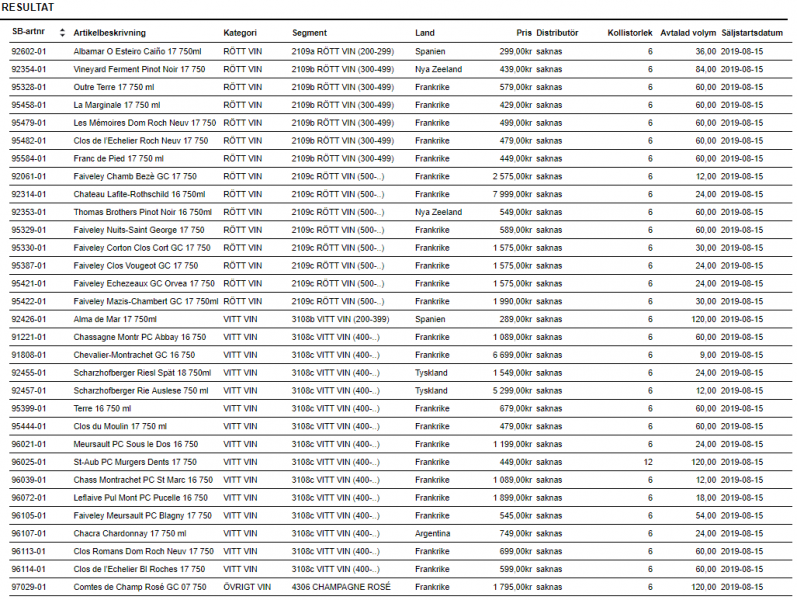Viewport: 797px width, 600px height.
Task: Click the Land column header
Action: 424,33
